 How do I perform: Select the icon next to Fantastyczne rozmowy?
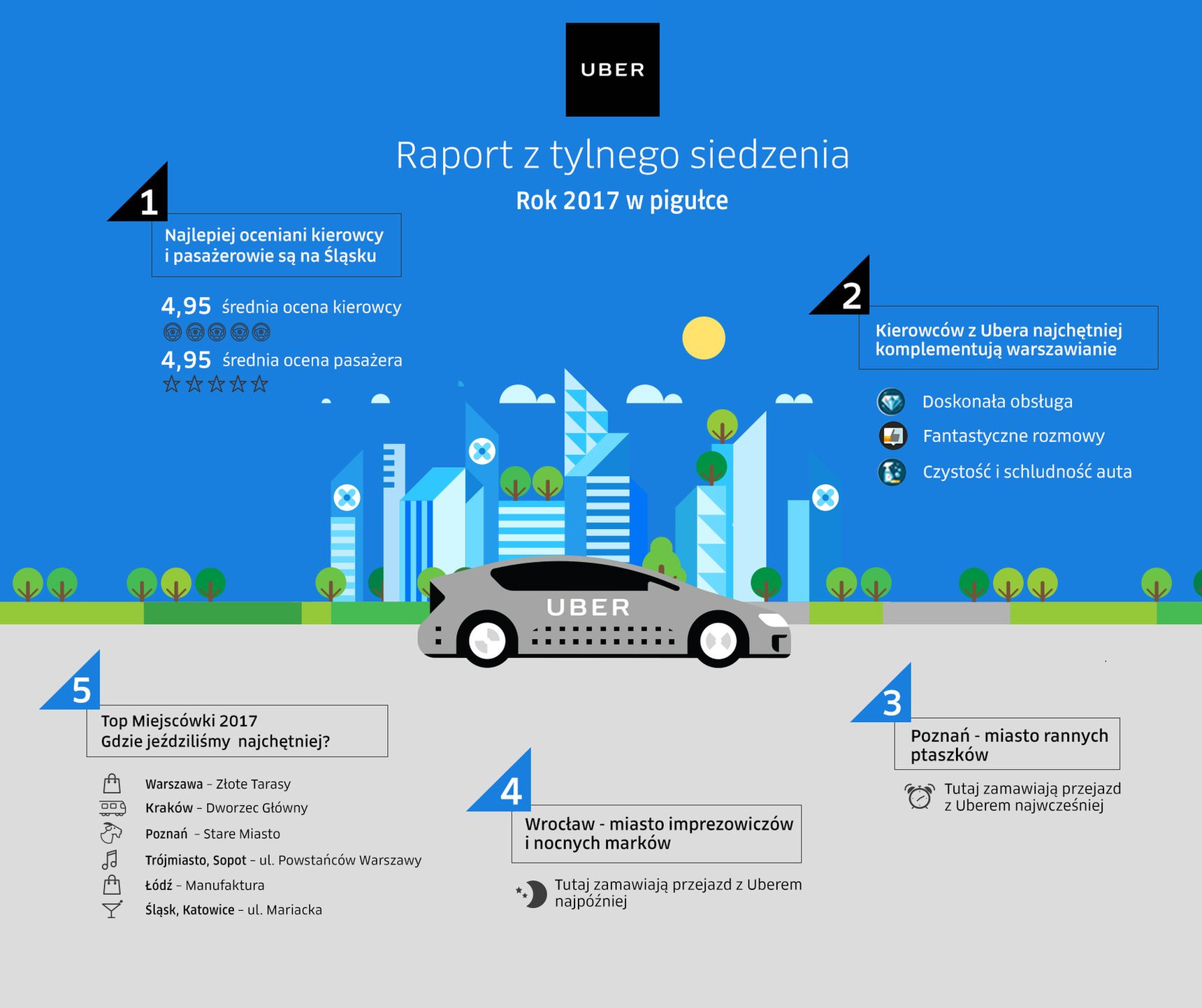pos(892,435)
